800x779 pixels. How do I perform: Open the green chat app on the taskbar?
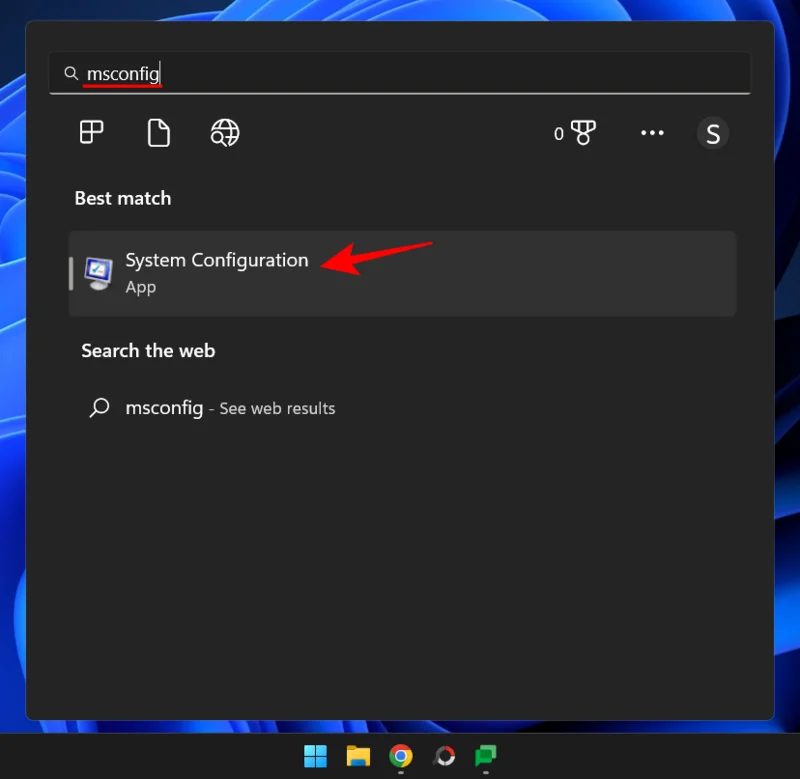[x=486, y=756]
